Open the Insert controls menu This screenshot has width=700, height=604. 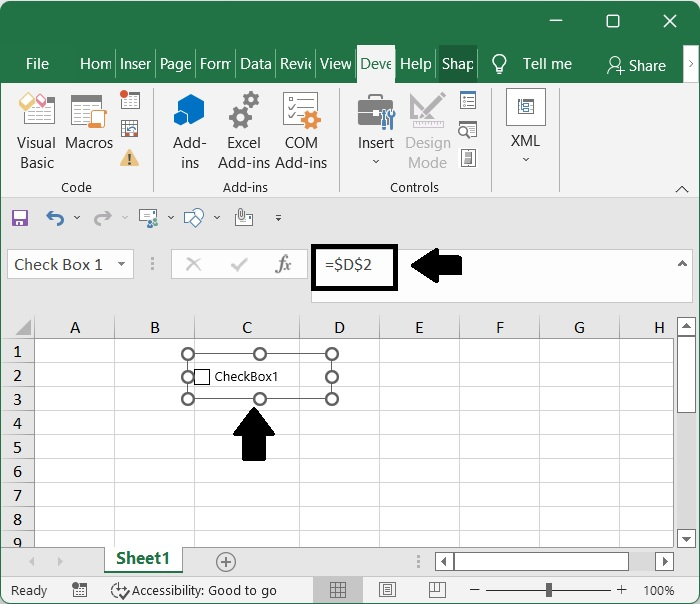coord(376,129)
